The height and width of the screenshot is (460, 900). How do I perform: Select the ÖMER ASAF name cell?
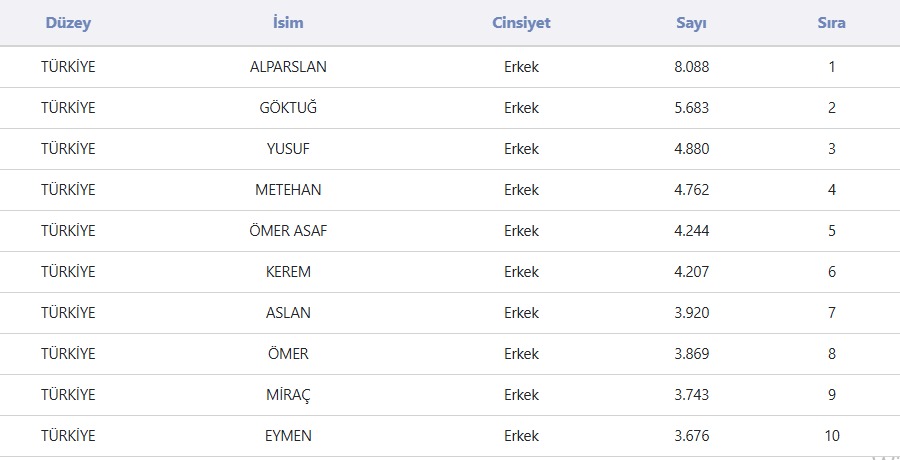(288, 231)
